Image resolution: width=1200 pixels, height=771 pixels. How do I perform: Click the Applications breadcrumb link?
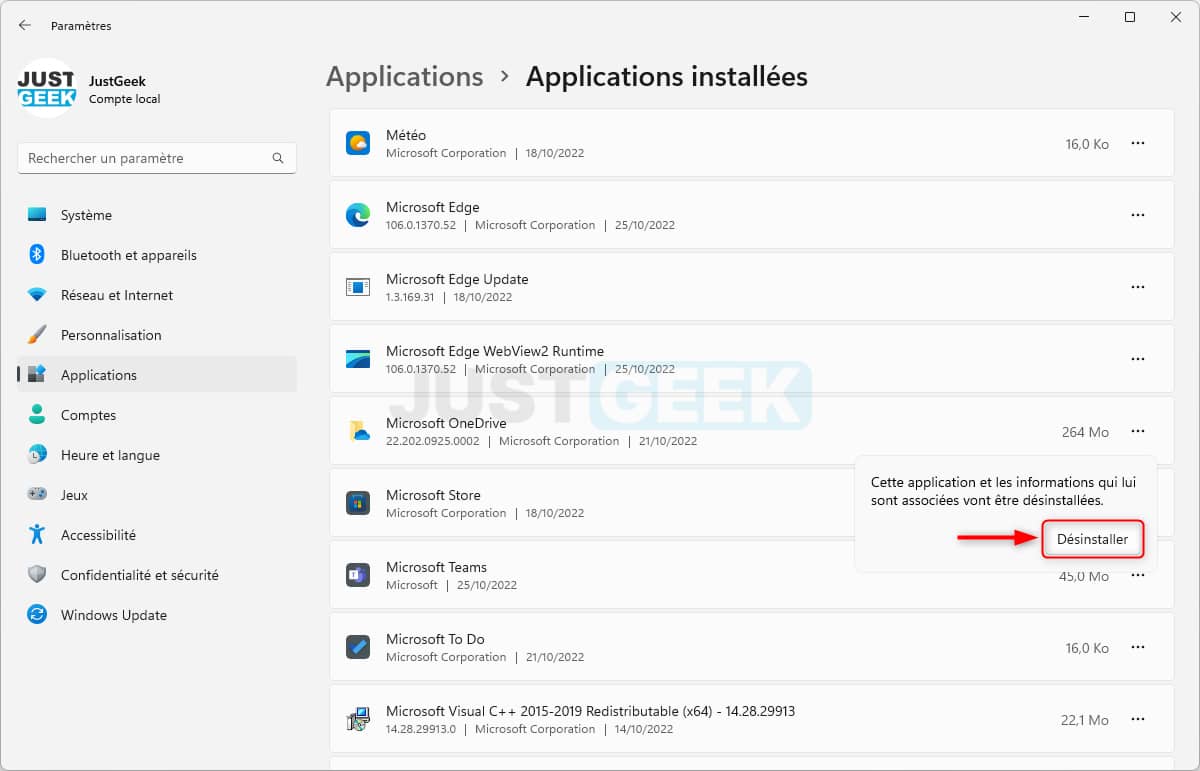coord(405,77)
